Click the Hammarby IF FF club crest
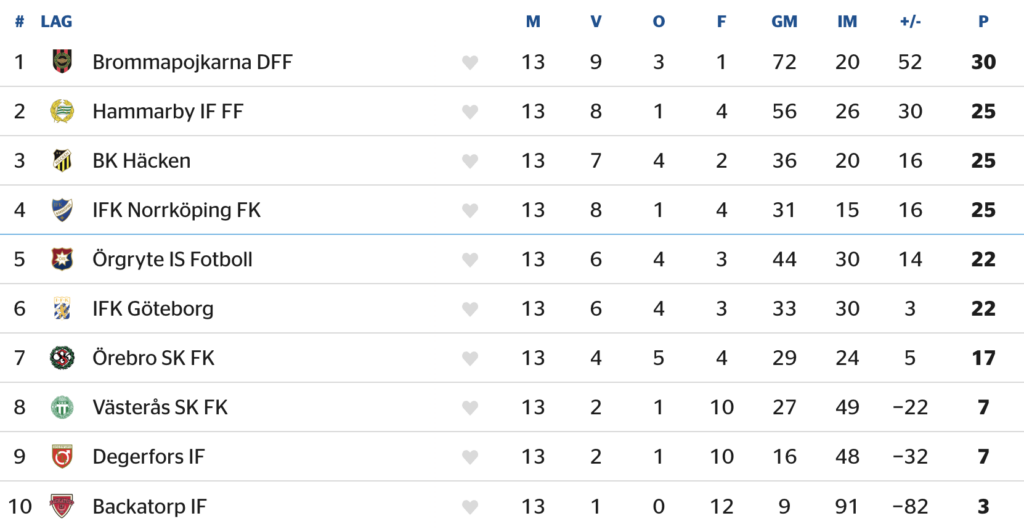The height and width of the screenshot is (529, 1024). coord(62,111)
